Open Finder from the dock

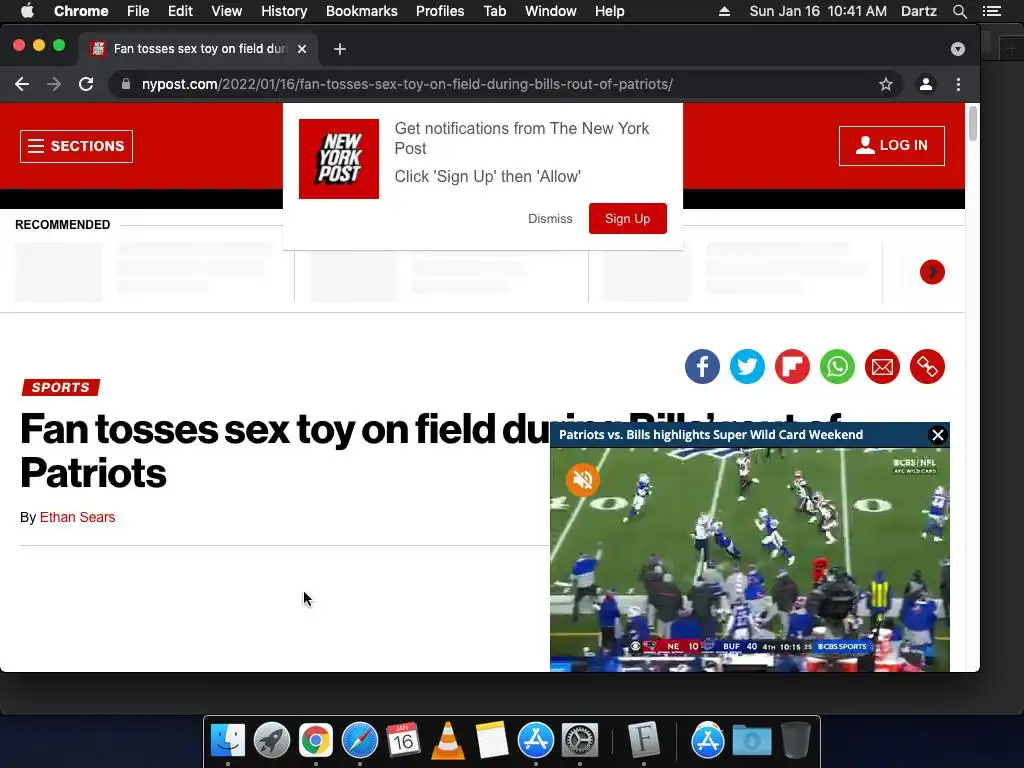click(x=228, y=741)
